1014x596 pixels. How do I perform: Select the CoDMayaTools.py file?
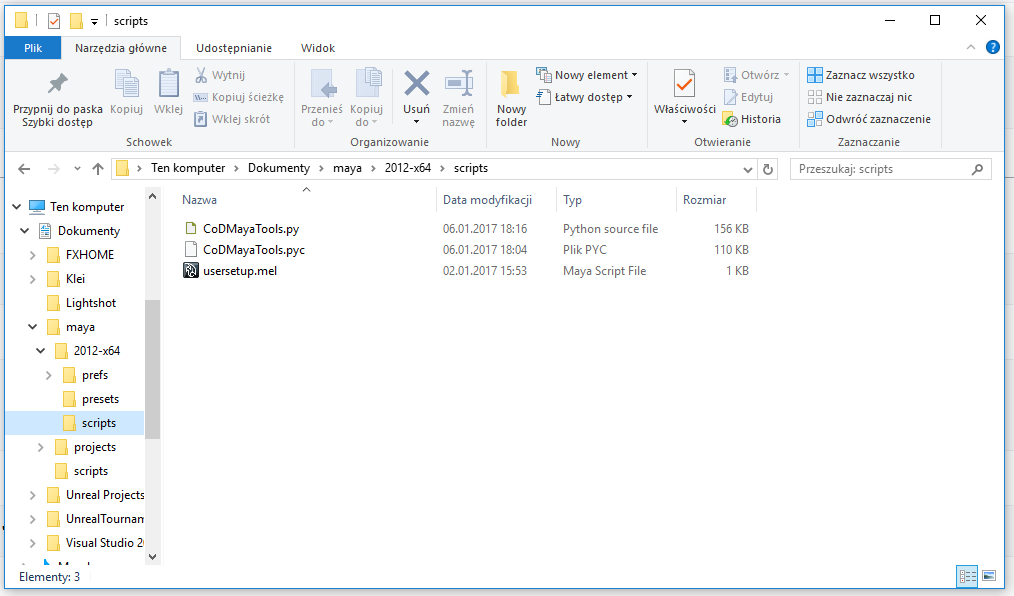[251, 229]
